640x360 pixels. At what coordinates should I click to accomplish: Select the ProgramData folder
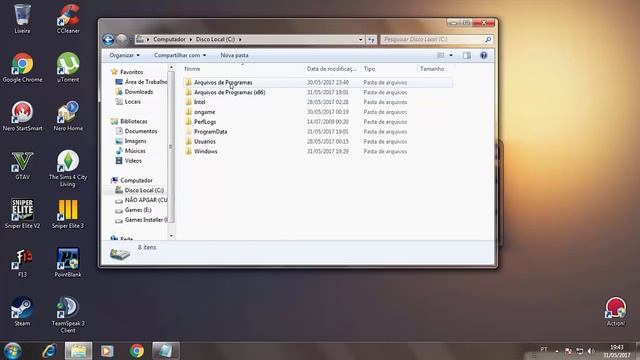318,131
